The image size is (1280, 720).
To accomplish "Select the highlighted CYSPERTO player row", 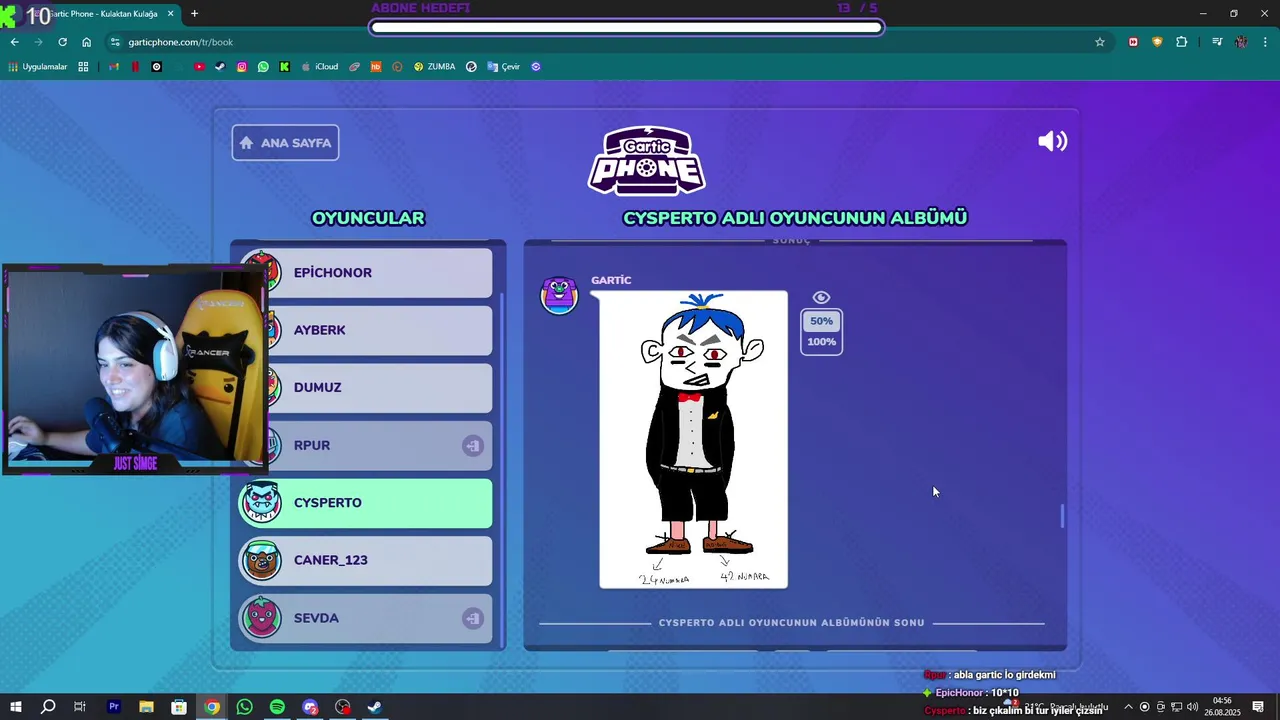I will point(366,502).
